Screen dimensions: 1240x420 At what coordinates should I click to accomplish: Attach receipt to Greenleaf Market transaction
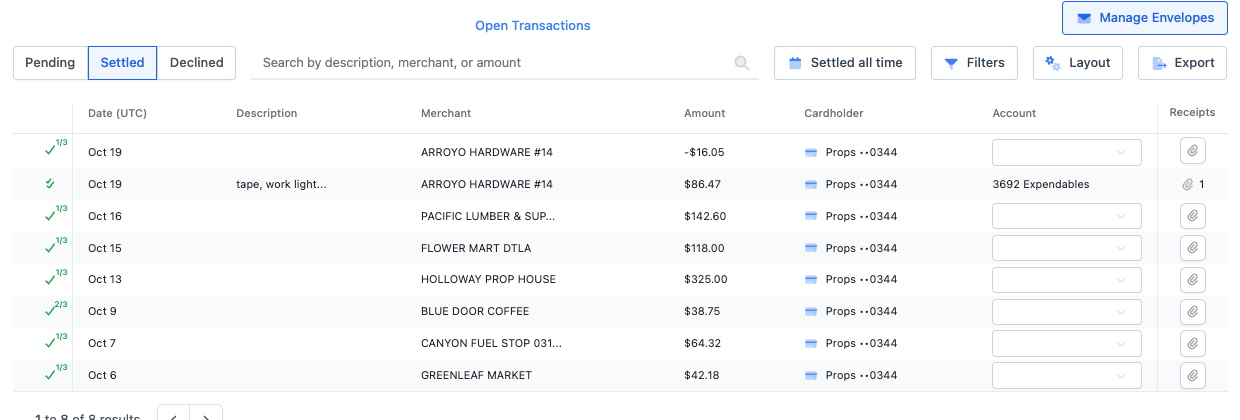pos(1192,375)
